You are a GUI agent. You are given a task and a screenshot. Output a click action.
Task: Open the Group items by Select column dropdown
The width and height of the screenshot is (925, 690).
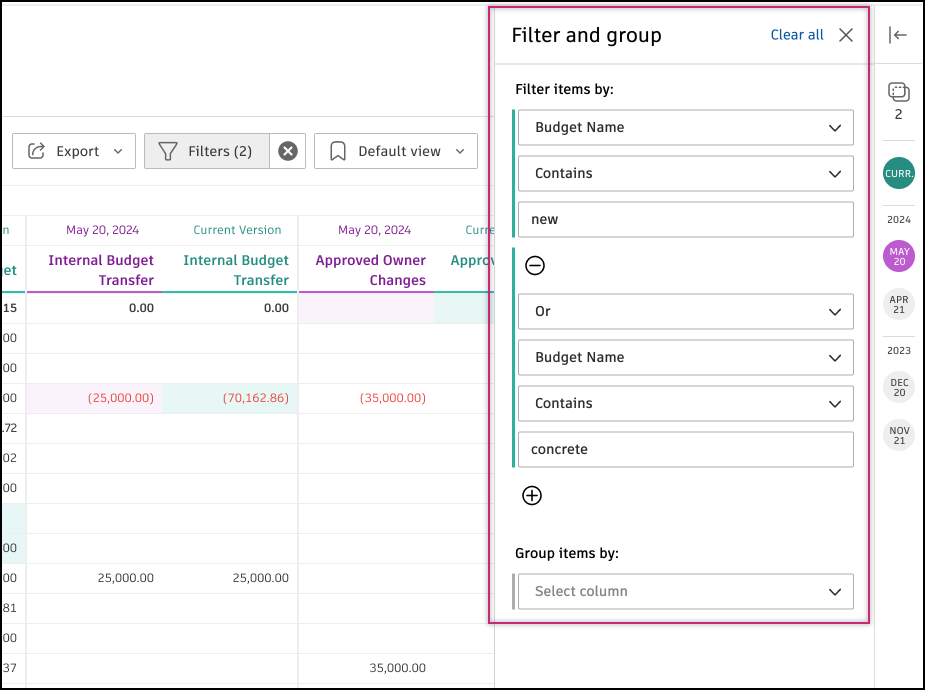pyautogui.click(x=685, y=592)
